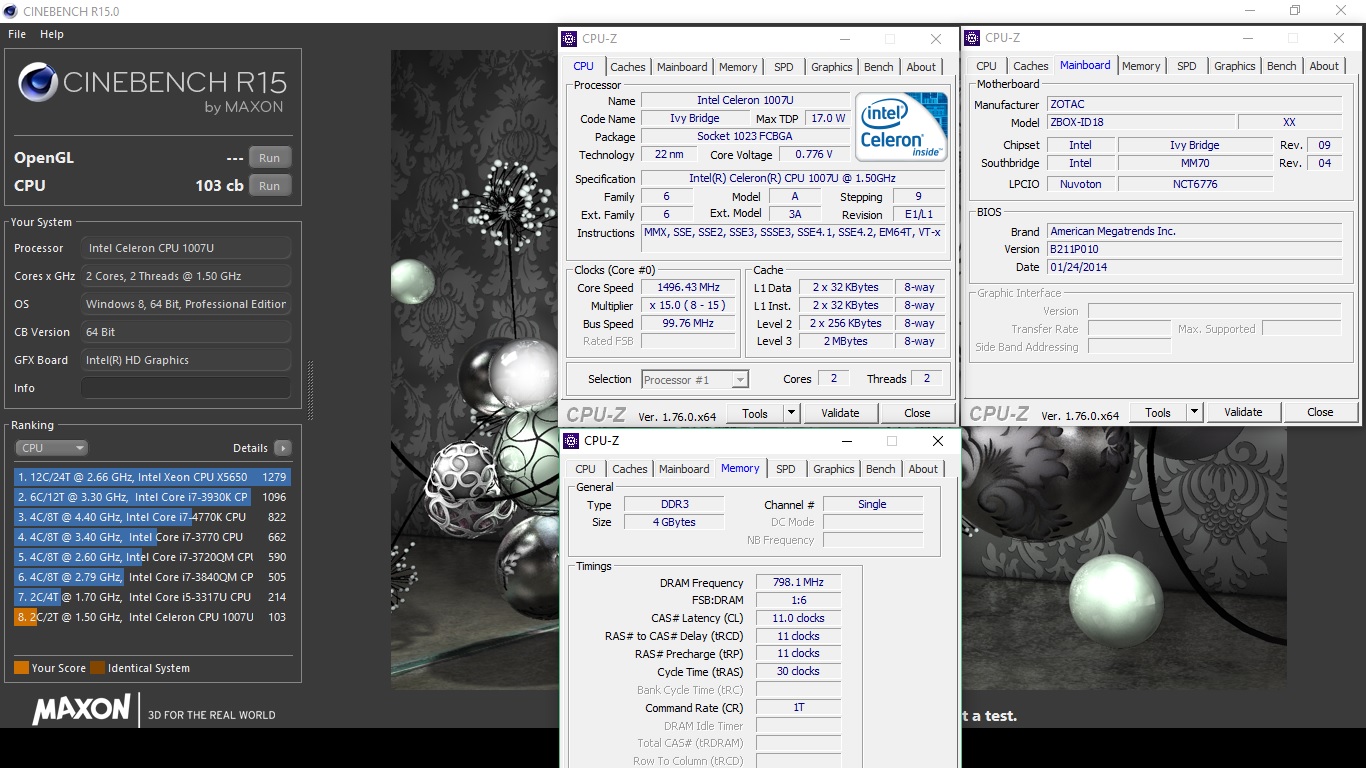
Task: Select ranking row Intel Core i7-3930K
Action: 152,497
